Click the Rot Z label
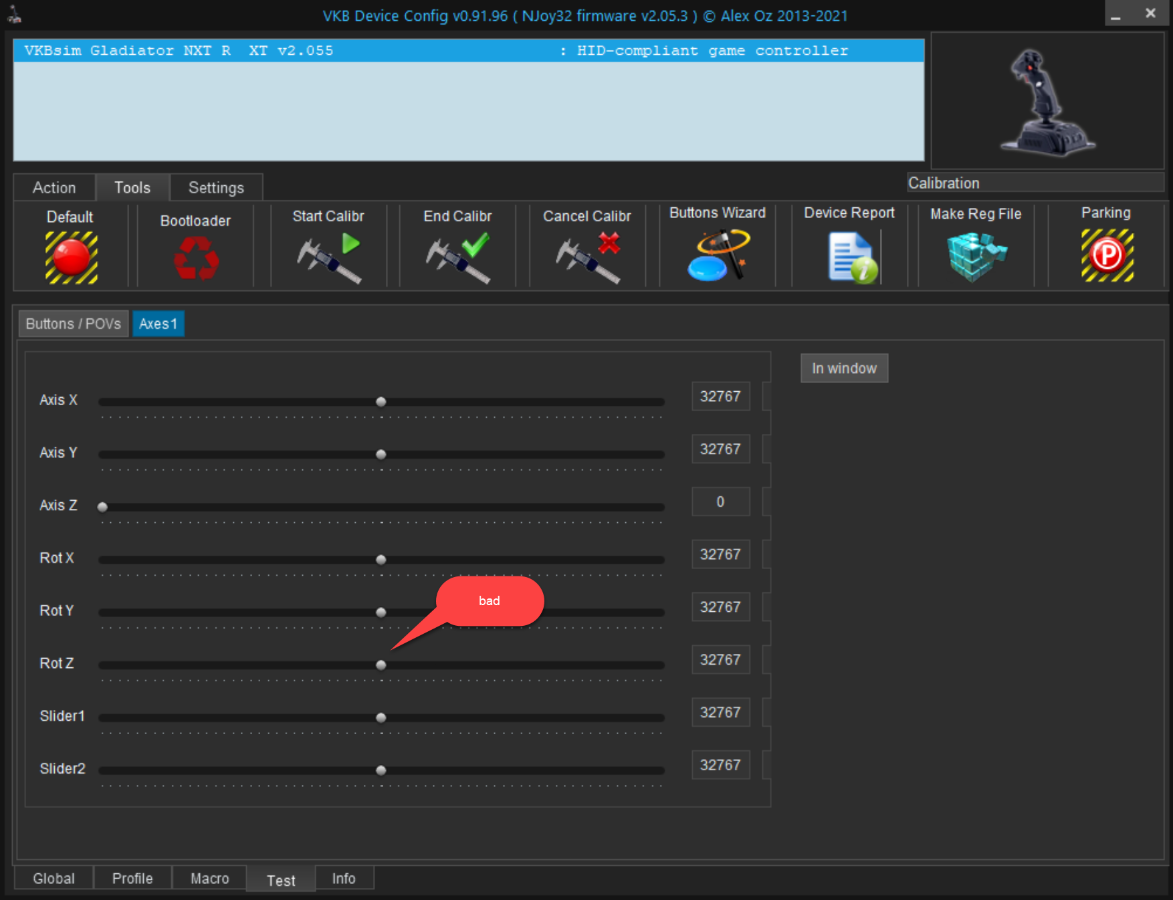Image resolution: width=1173 pixels, height=900 pixels. 57,664
